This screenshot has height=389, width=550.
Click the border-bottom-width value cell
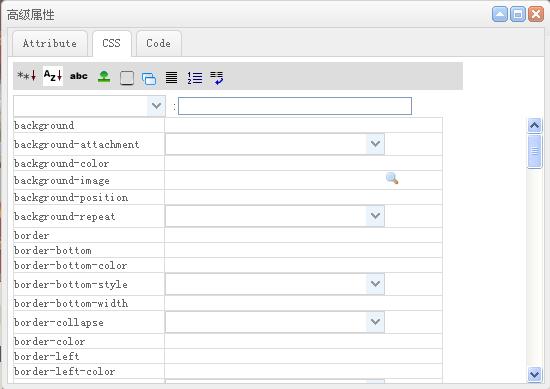click(x=303, y=303)
